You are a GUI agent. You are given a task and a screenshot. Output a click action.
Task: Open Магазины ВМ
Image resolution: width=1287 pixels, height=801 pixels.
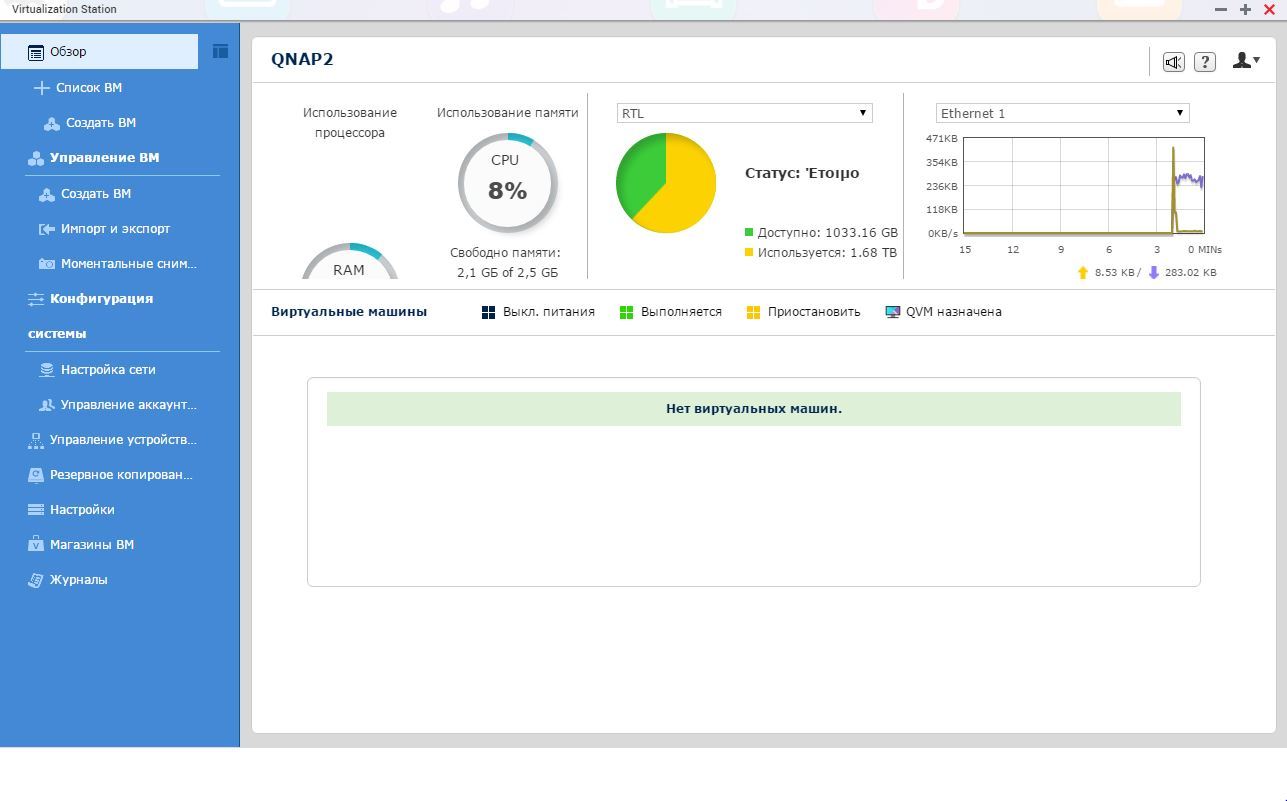pos(92,545)
